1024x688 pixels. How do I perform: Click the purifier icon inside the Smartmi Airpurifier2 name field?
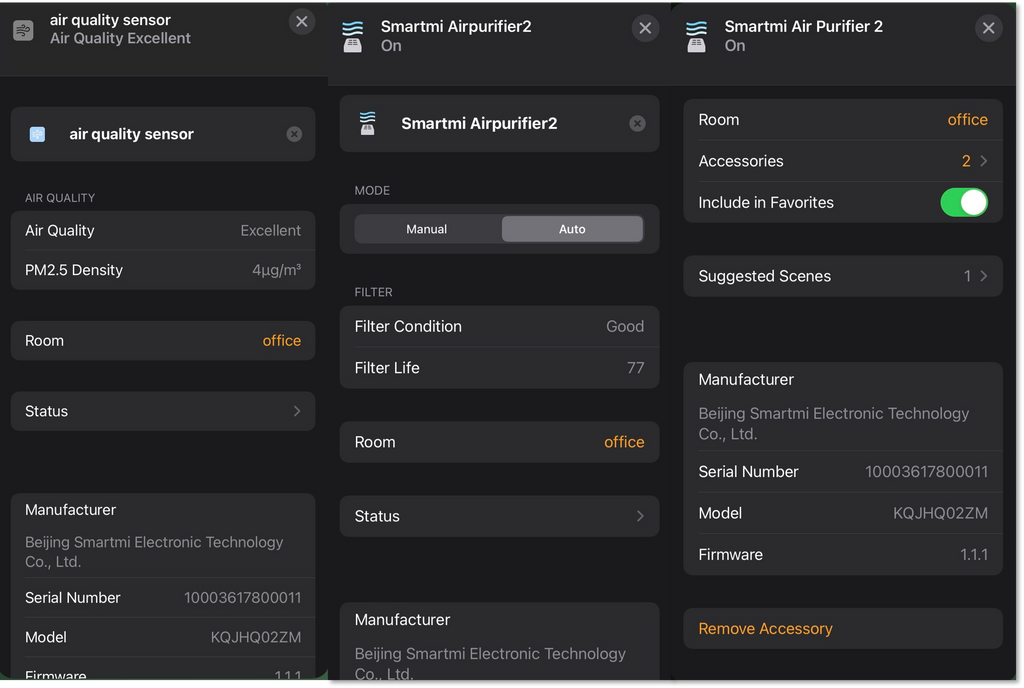pyautogui.click(x=368, y=123)
